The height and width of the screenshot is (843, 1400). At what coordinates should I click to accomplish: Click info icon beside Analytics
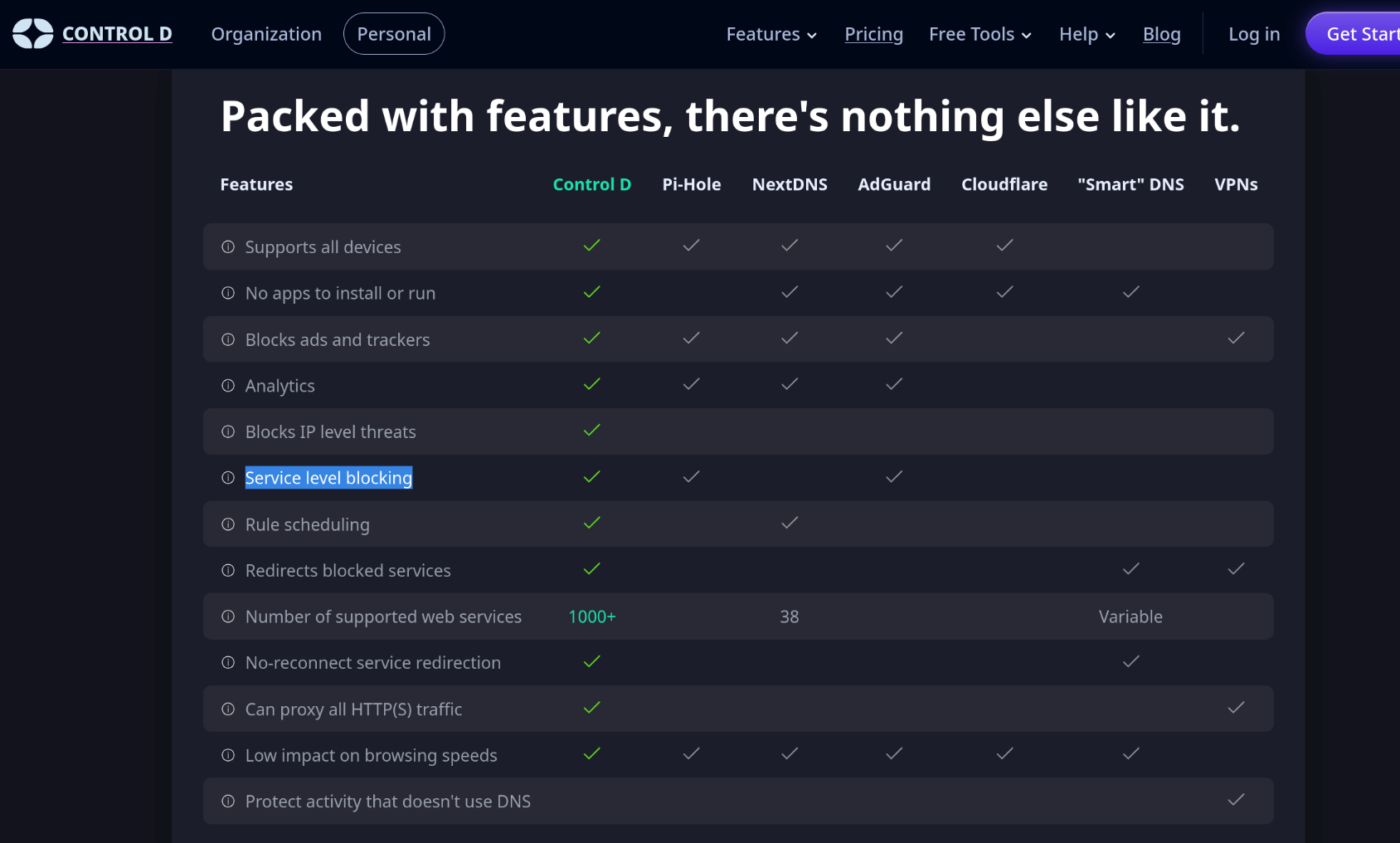228,386
